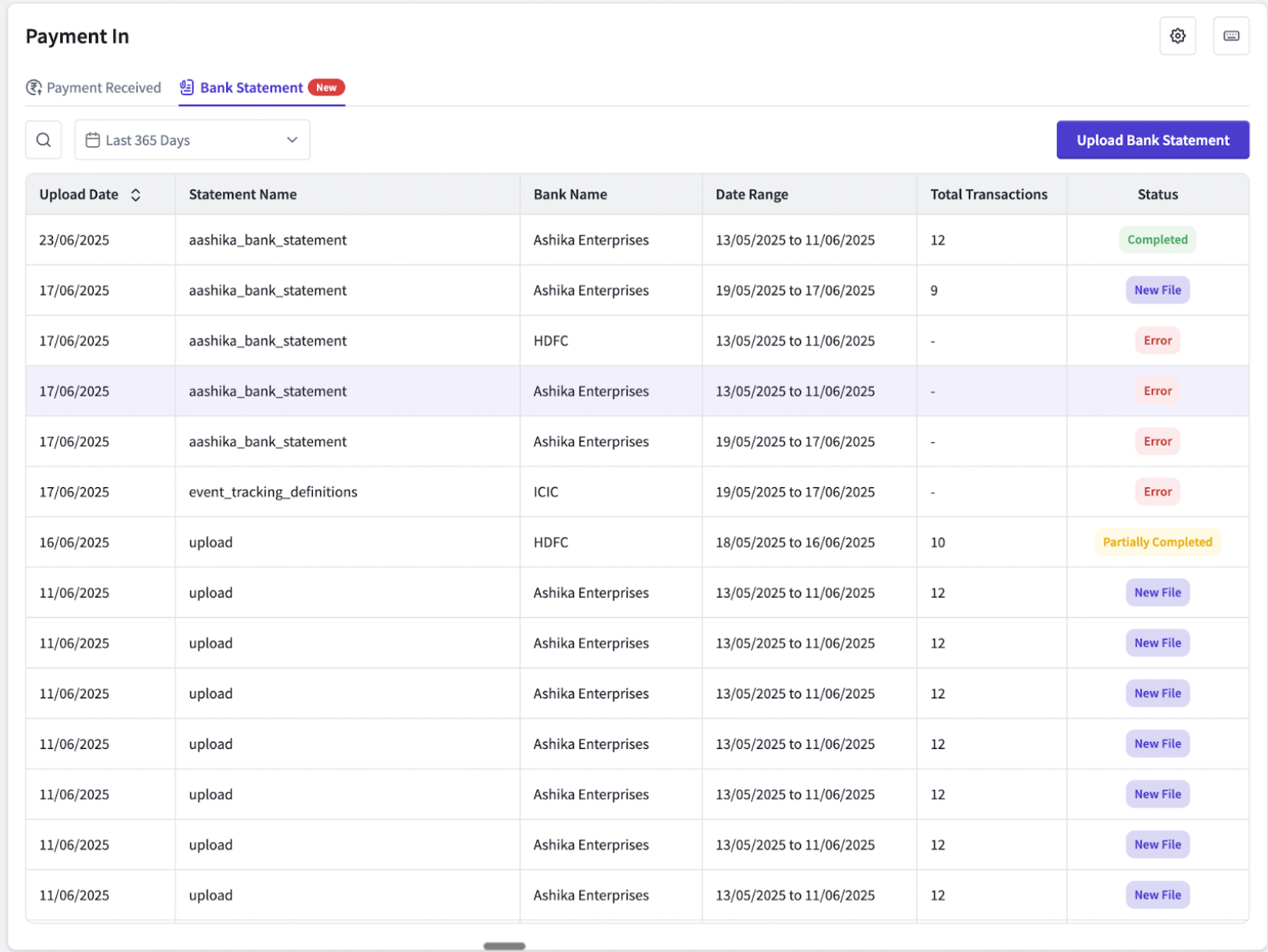The image size is (1268, 952).
Task: Open the 23/06/2025 aashika_bank_statement row
Action: 267,240
